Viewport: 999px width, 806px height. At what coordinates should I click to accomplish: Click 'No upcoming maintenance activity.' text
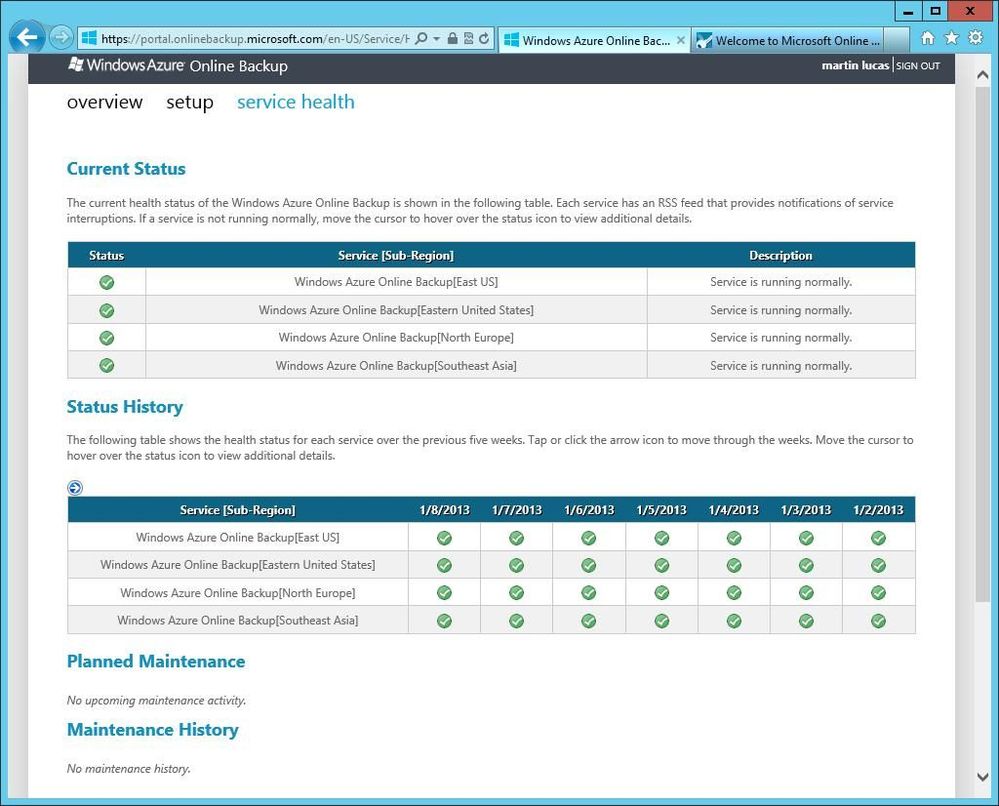tap(156, 700)
